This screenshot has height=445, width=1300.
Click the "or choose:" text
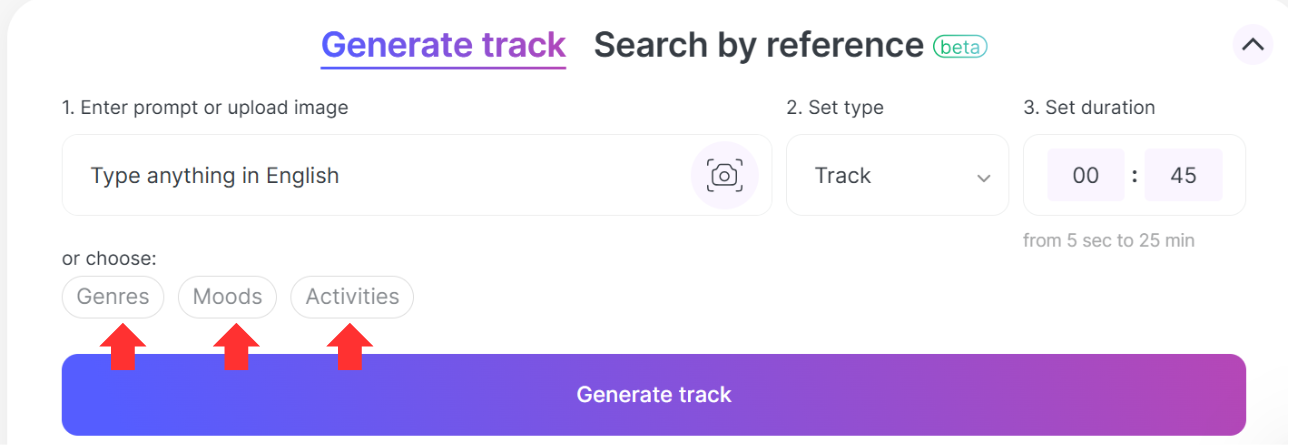[109, 259]
